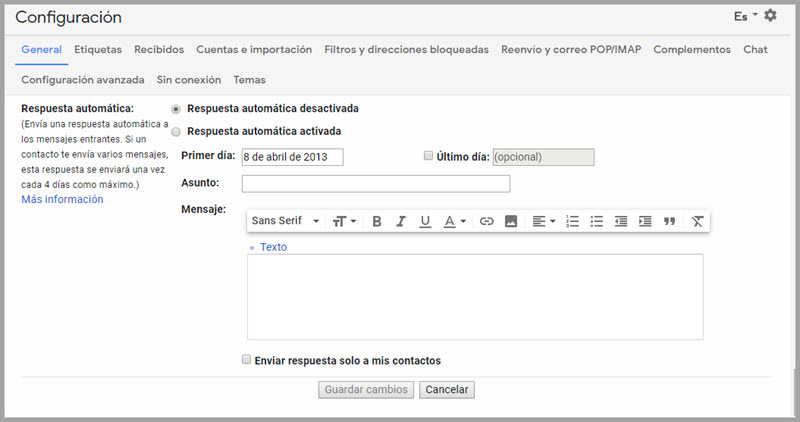Image resolution: width=800 pixels, height=422 pixels.
Task: Remove formatting from message text
Action: click(x=698, y=221)
